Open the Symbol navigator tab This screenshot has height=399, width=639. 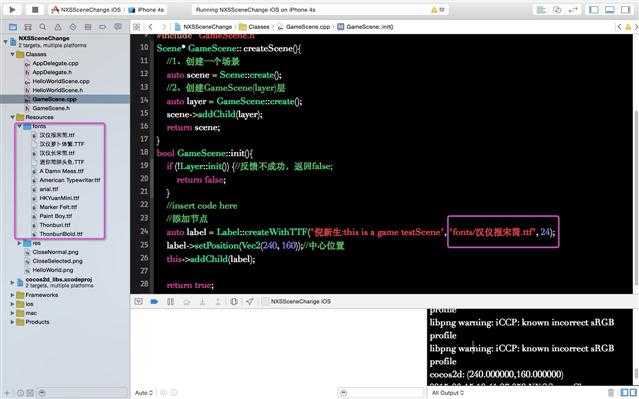point(28,27)
